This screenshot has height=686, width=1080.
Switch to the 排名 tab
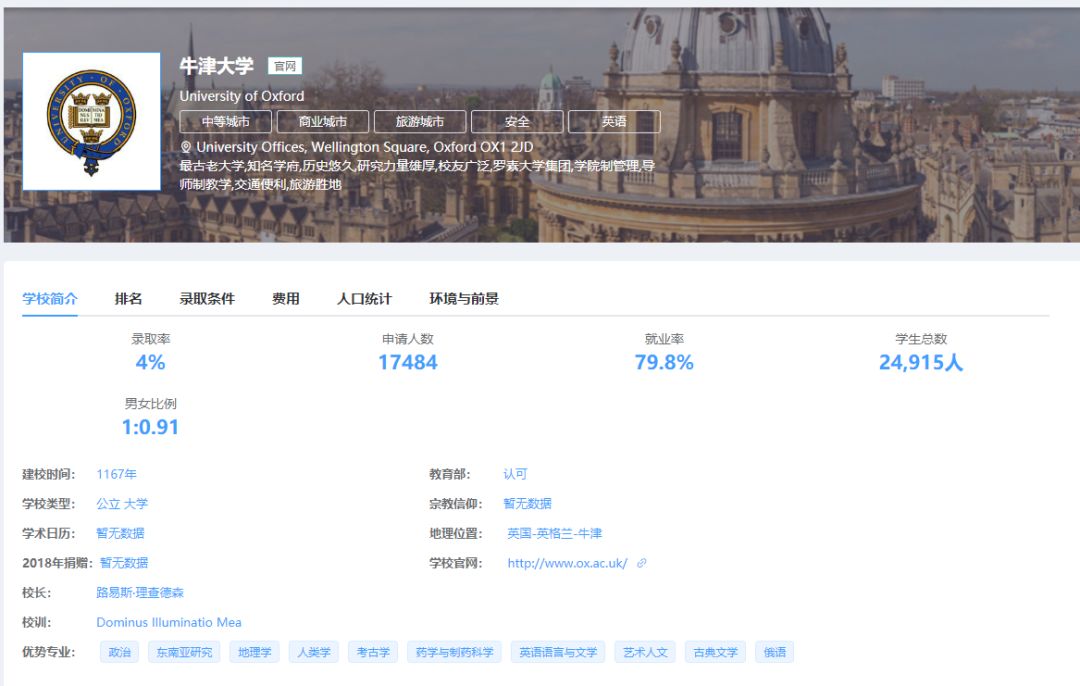point(128,299)
